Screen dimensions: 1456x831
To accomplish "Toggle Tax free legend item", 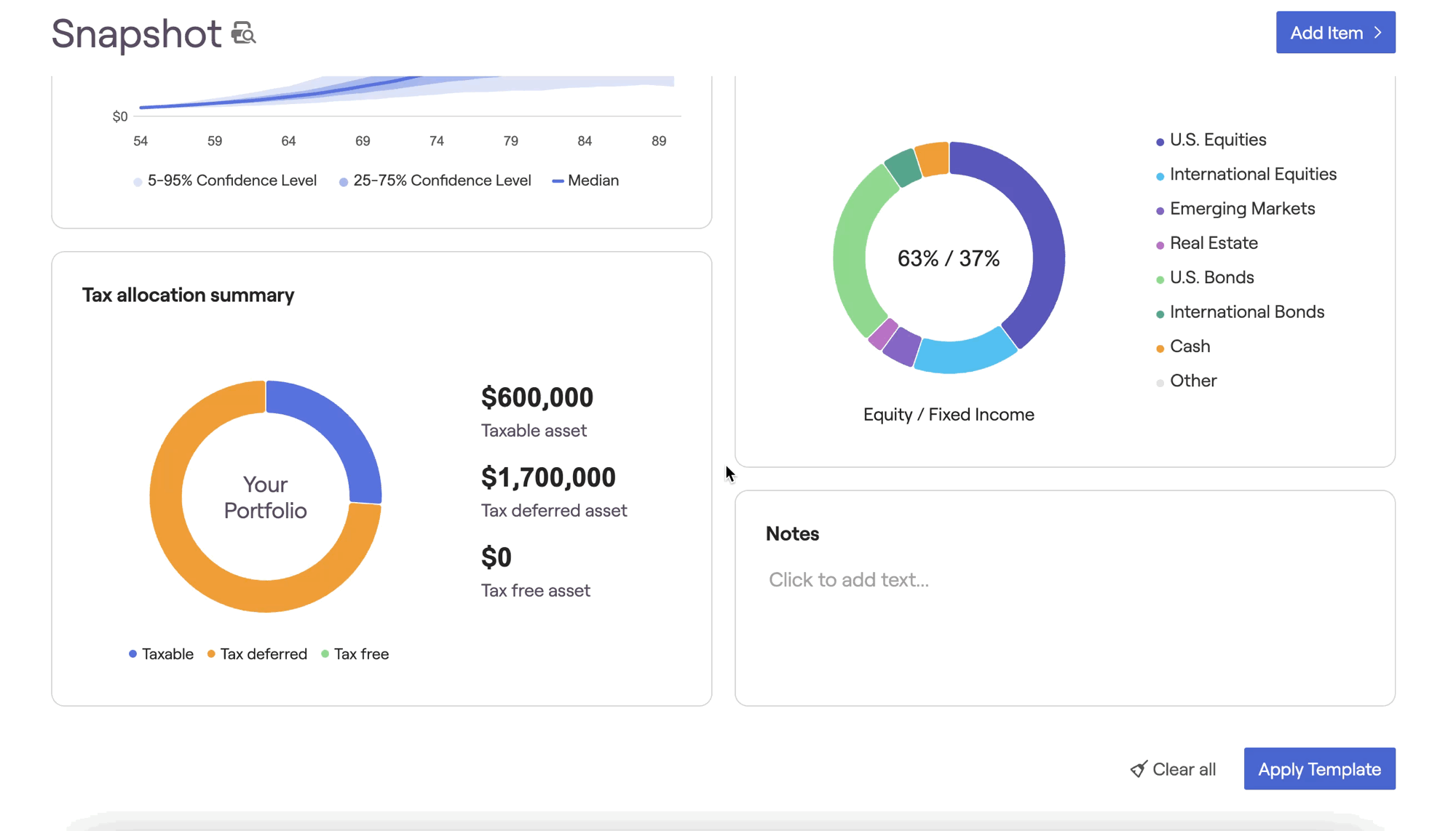I will coord(360,654).
